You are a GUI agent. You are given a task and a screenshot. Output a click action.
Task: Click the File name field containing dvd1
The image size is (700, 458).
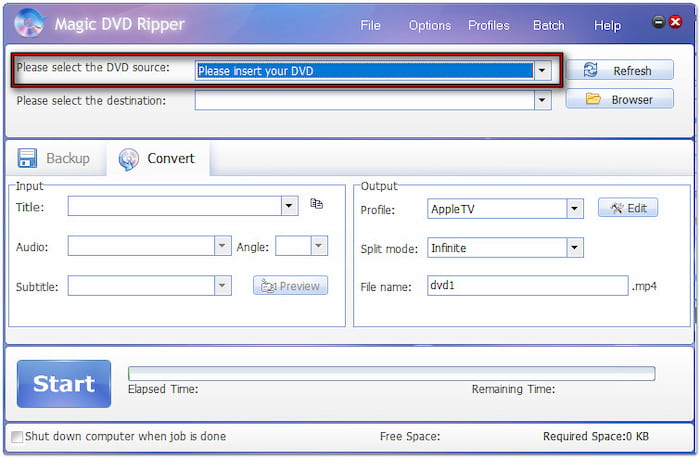pyautogui.click(x=528, y=285)
